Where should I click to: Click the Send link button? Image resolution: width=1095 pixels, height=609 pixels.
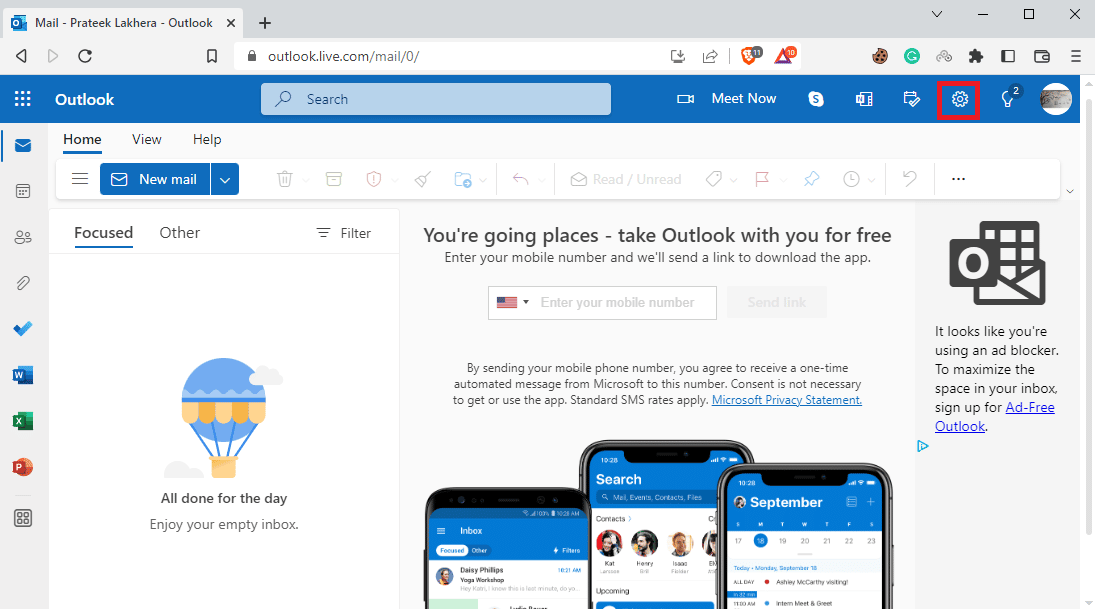(777, 302)
